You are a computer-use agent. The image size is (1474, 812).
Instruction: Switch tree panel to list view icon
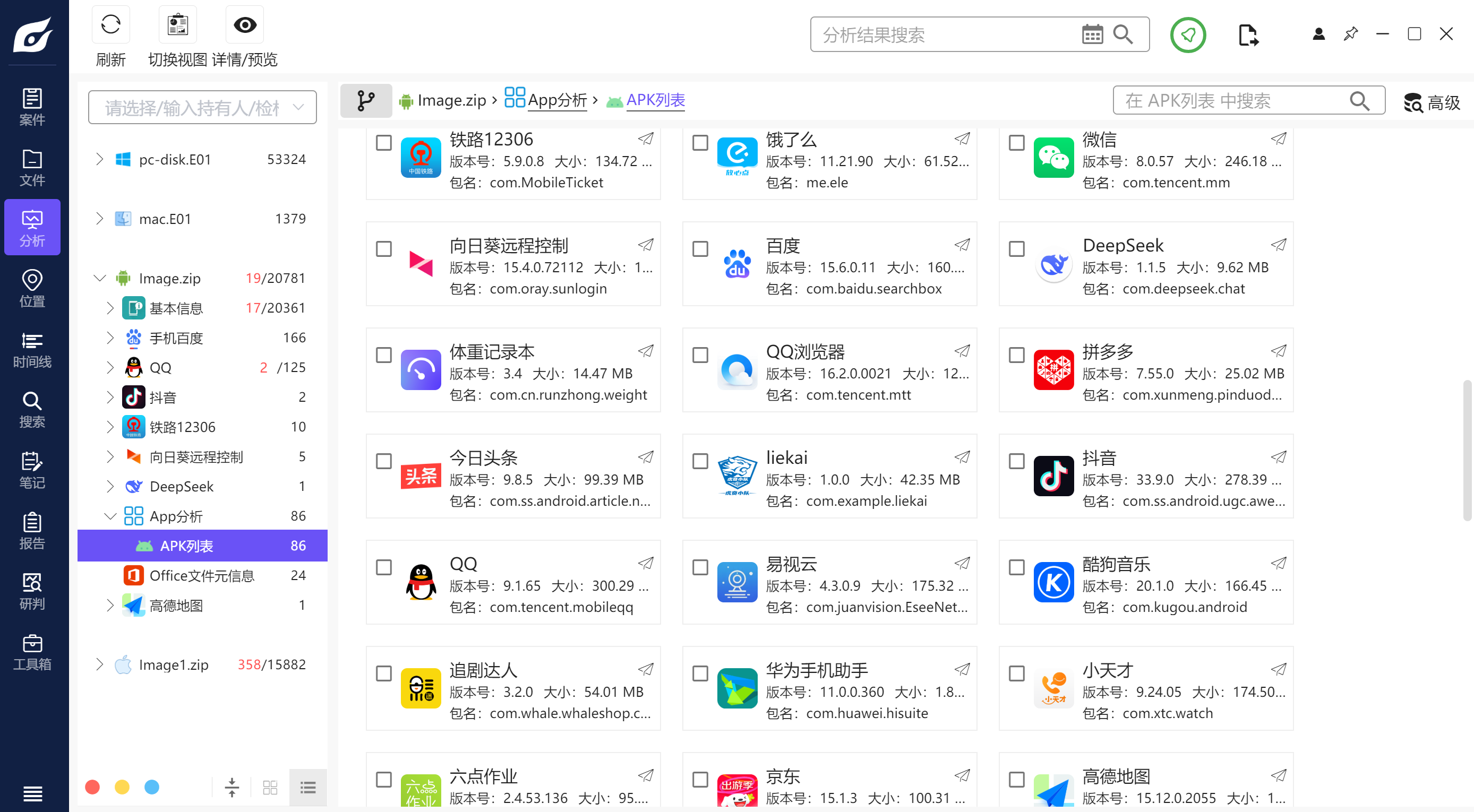(308, 788)
